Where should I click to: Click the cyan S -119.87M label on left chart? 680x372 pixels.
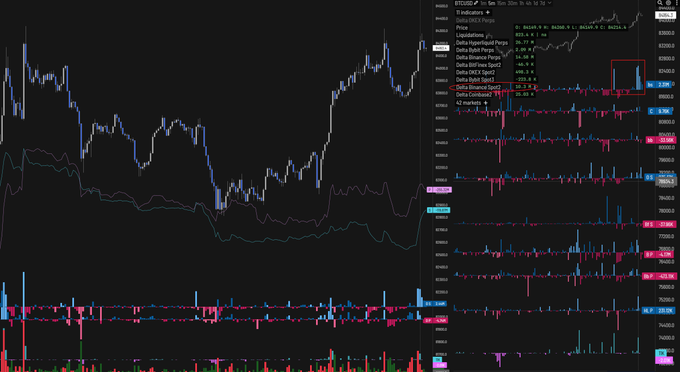[438, 210]
